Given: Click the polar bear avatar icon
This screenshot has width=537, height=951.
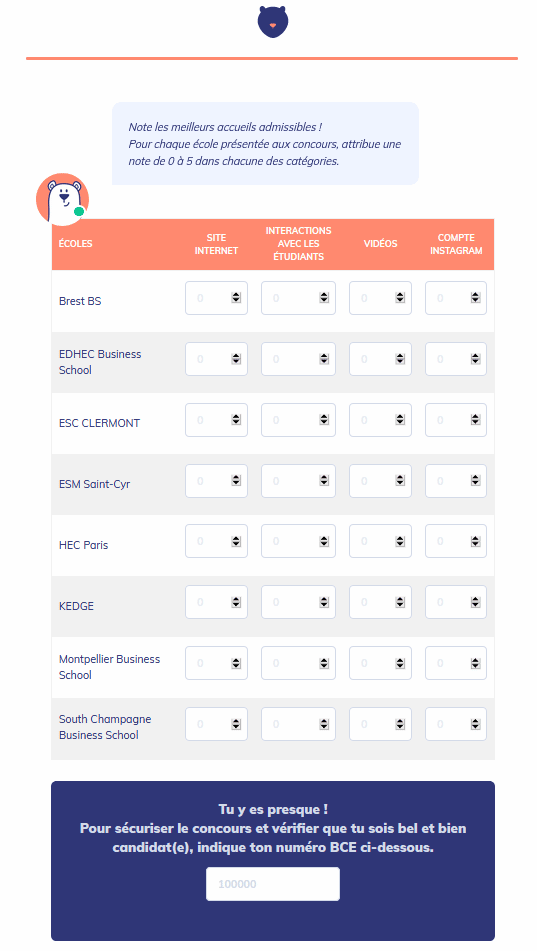Looking at the screenshot, I should tap(62, 200).
